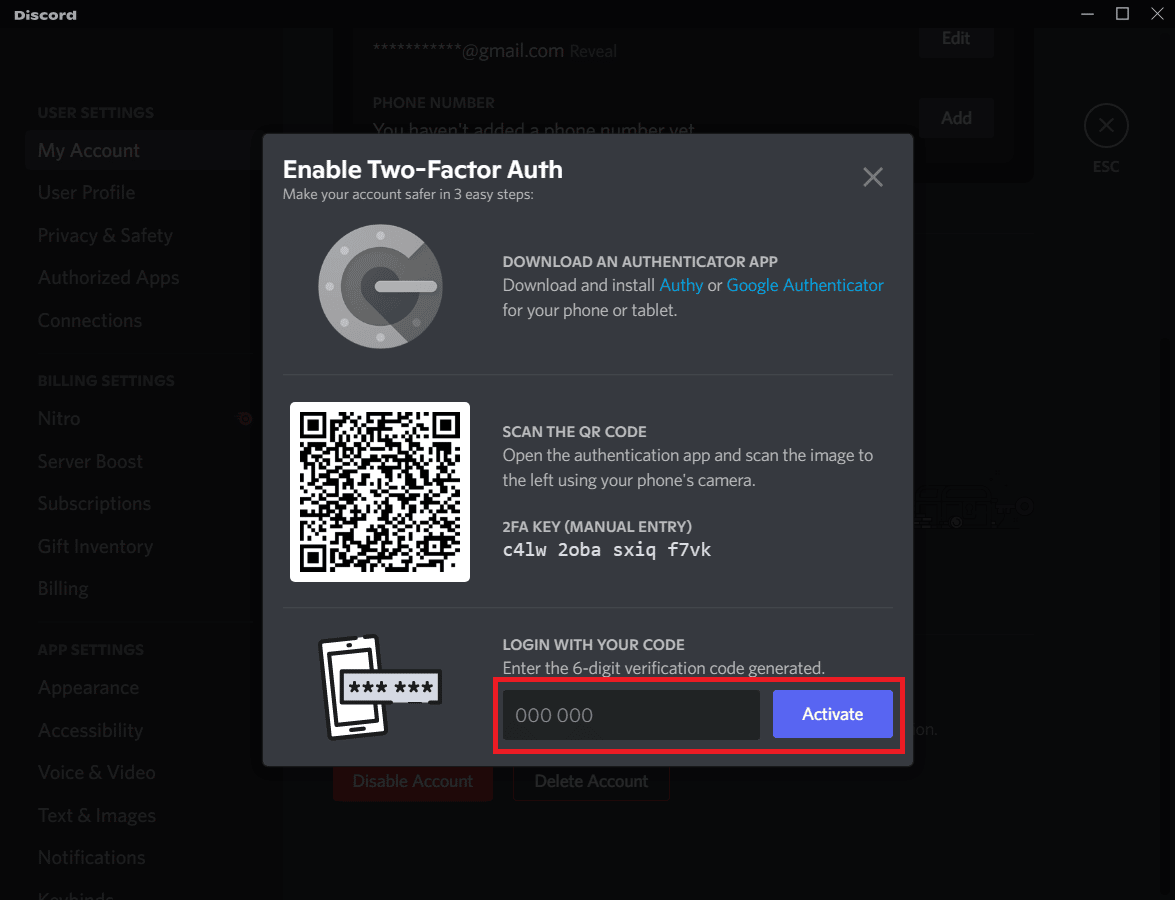The width and height of the screenshot is (1175, 900).
Task: Click the Nitro badge icon in sidebar
Action: point(244,419)
